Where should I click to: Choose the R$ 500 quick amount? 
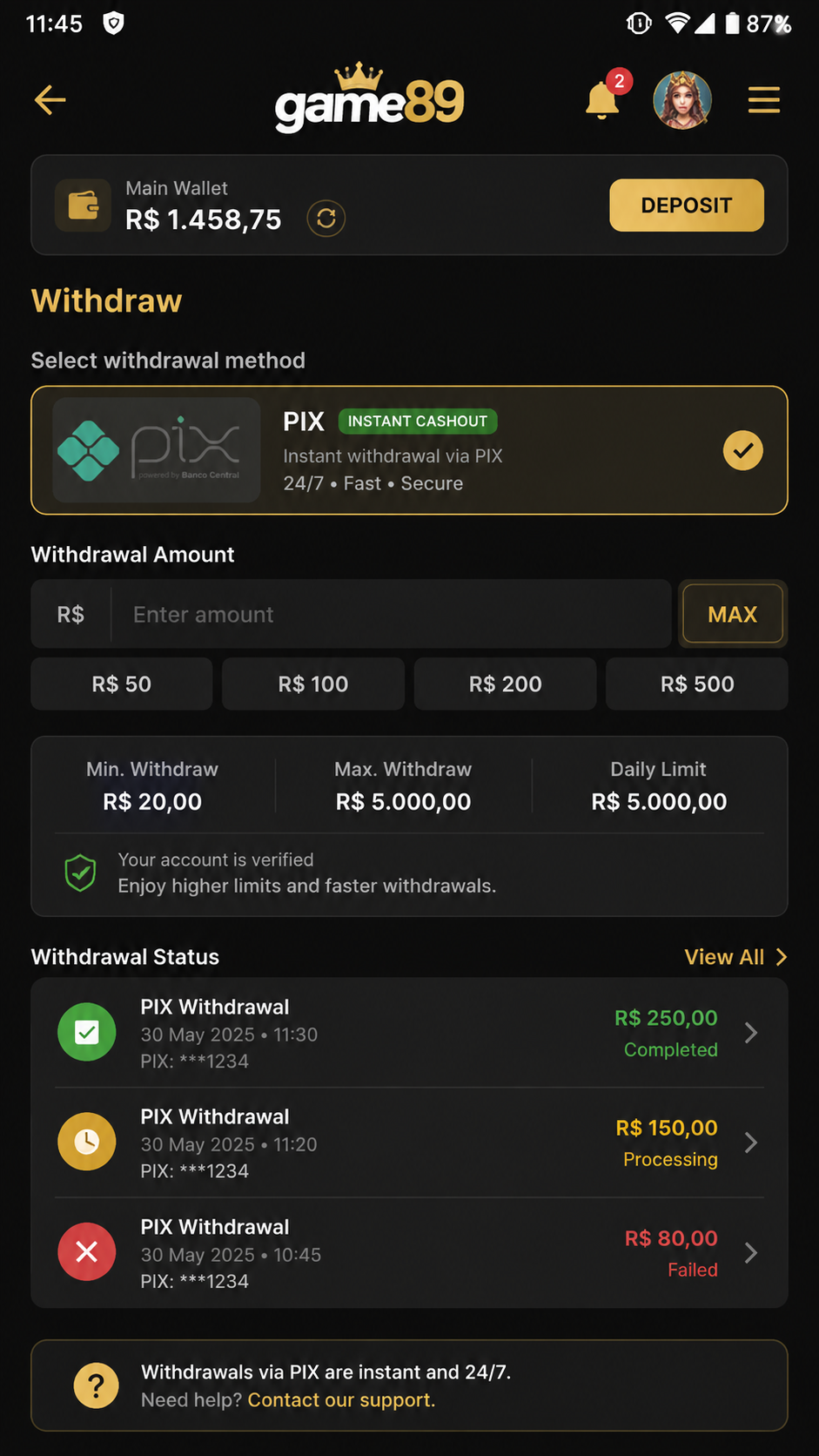[x=697, y=684]
